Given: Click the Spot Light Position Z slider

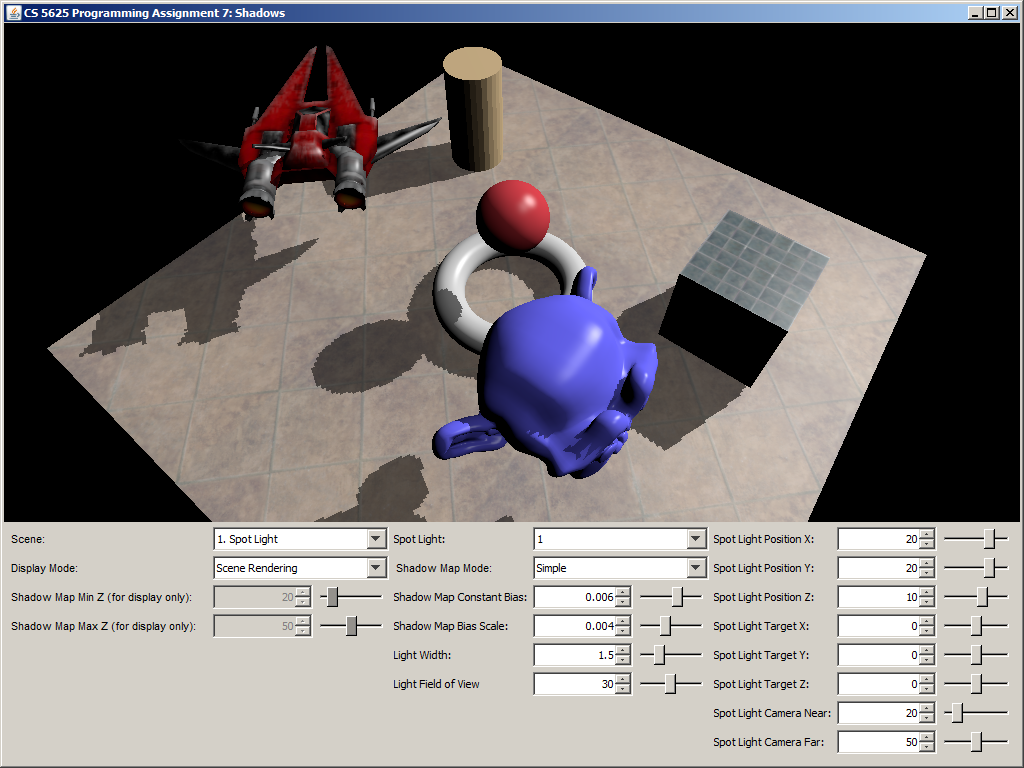Looking at the screenshot, I should 976,597.
